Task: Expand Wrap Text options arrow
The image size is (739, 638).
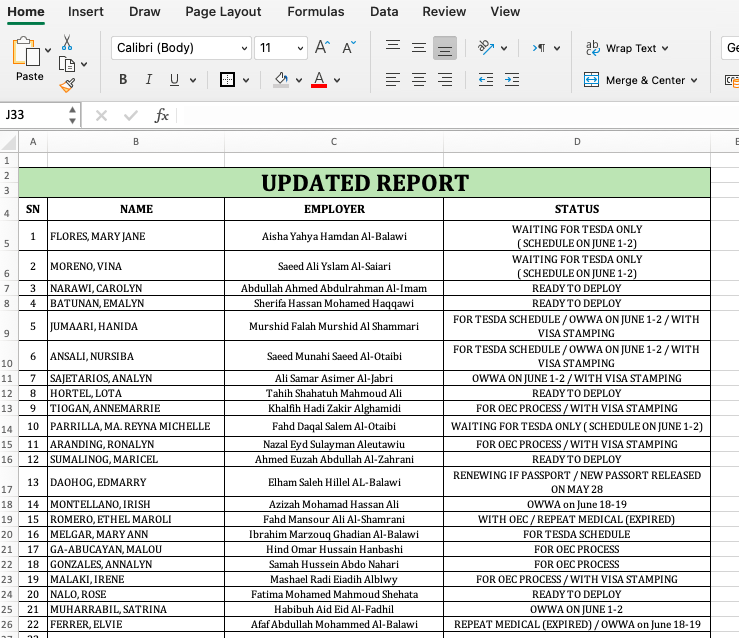Action: pos(665,48)
